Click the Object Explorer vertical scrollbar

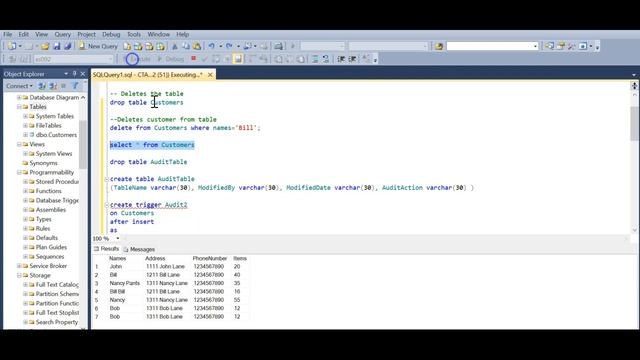(83, 211)
